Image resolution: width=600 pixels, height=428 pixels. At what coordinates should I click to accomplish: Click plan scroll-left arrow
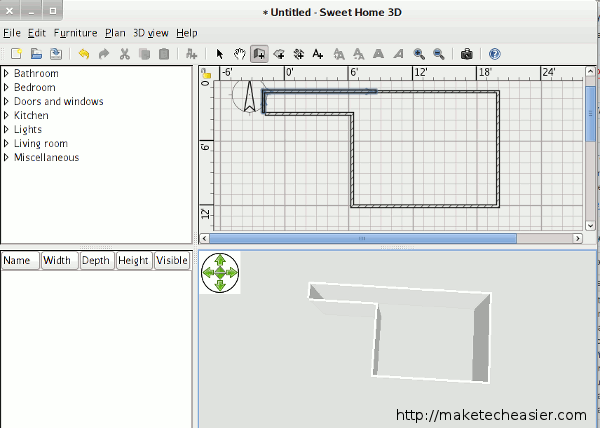point(204,239)
